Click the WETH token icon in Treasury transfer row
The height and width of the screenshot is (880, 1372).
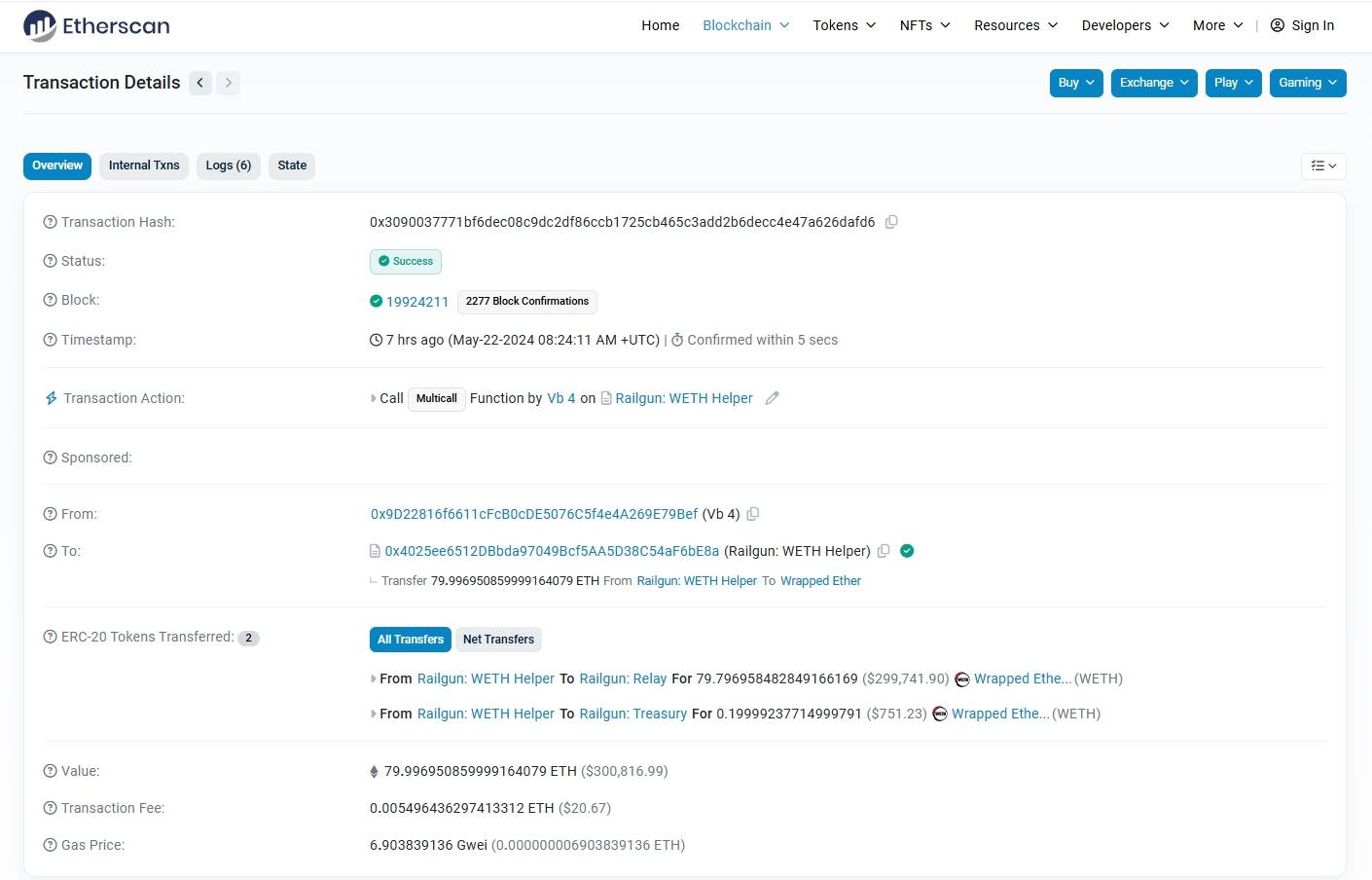[940, 715]
